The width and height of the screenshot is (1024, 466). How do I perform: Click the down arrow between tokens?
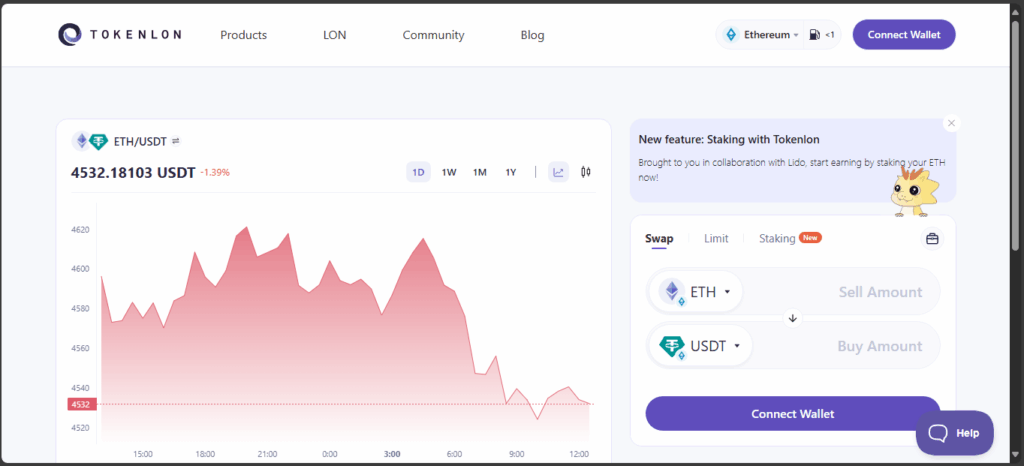[x=793, y=319]
